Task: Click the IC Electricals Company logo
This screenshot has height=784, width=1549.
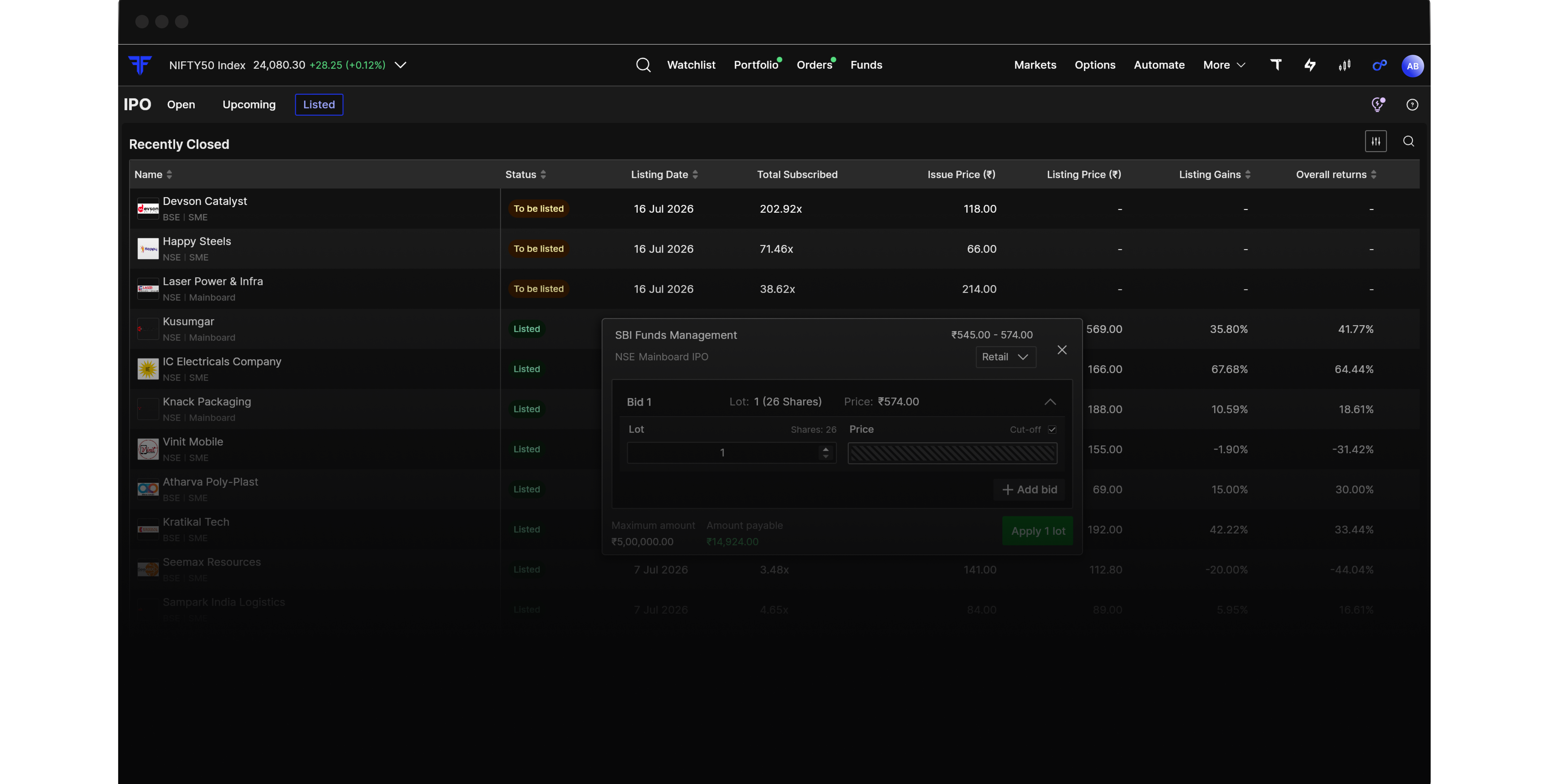Action: pos(148,369)
